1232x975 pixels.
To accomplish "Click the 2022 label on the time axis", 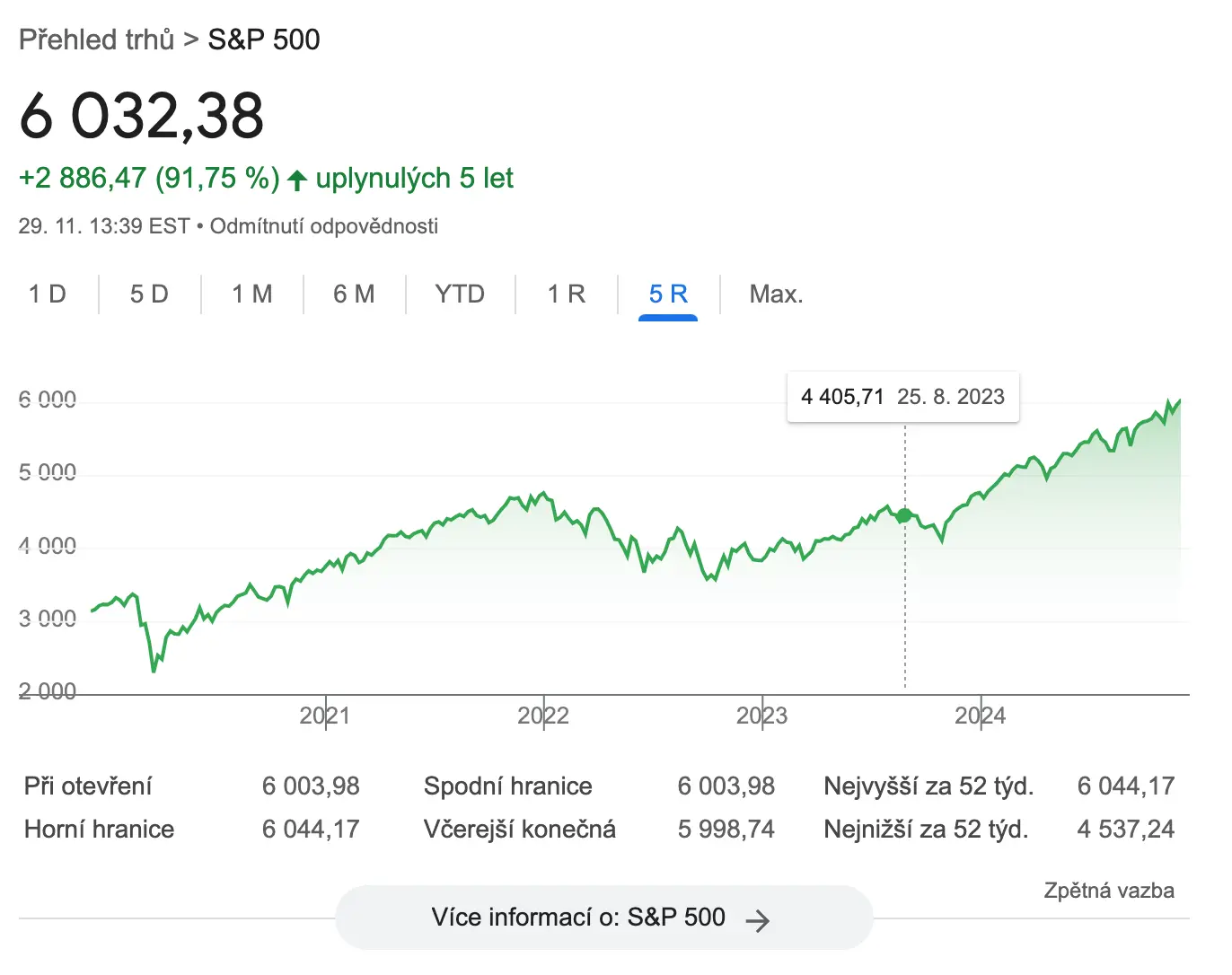I will point(543,716).
